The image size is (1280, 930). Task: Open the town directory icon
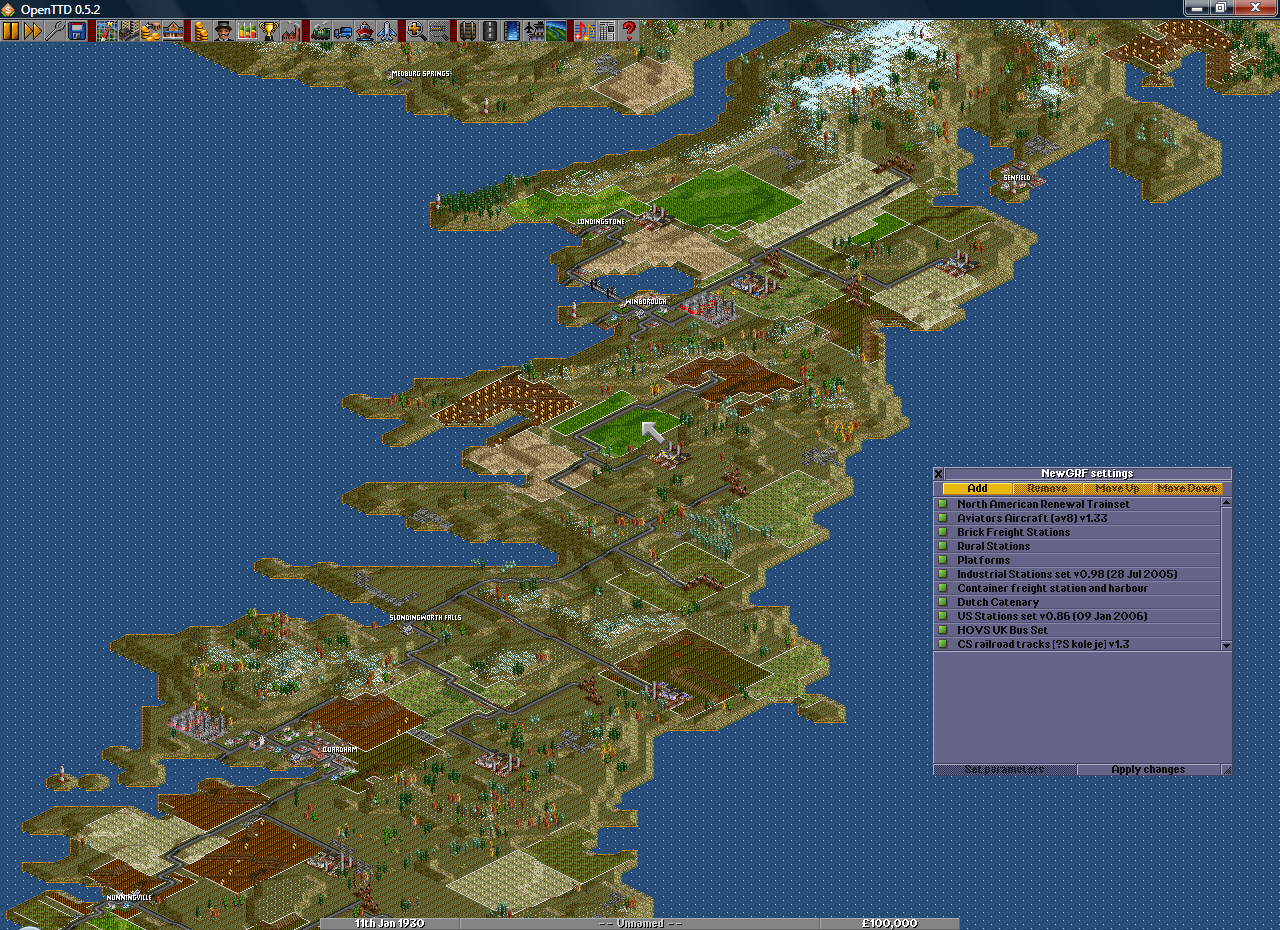[128, 31]
